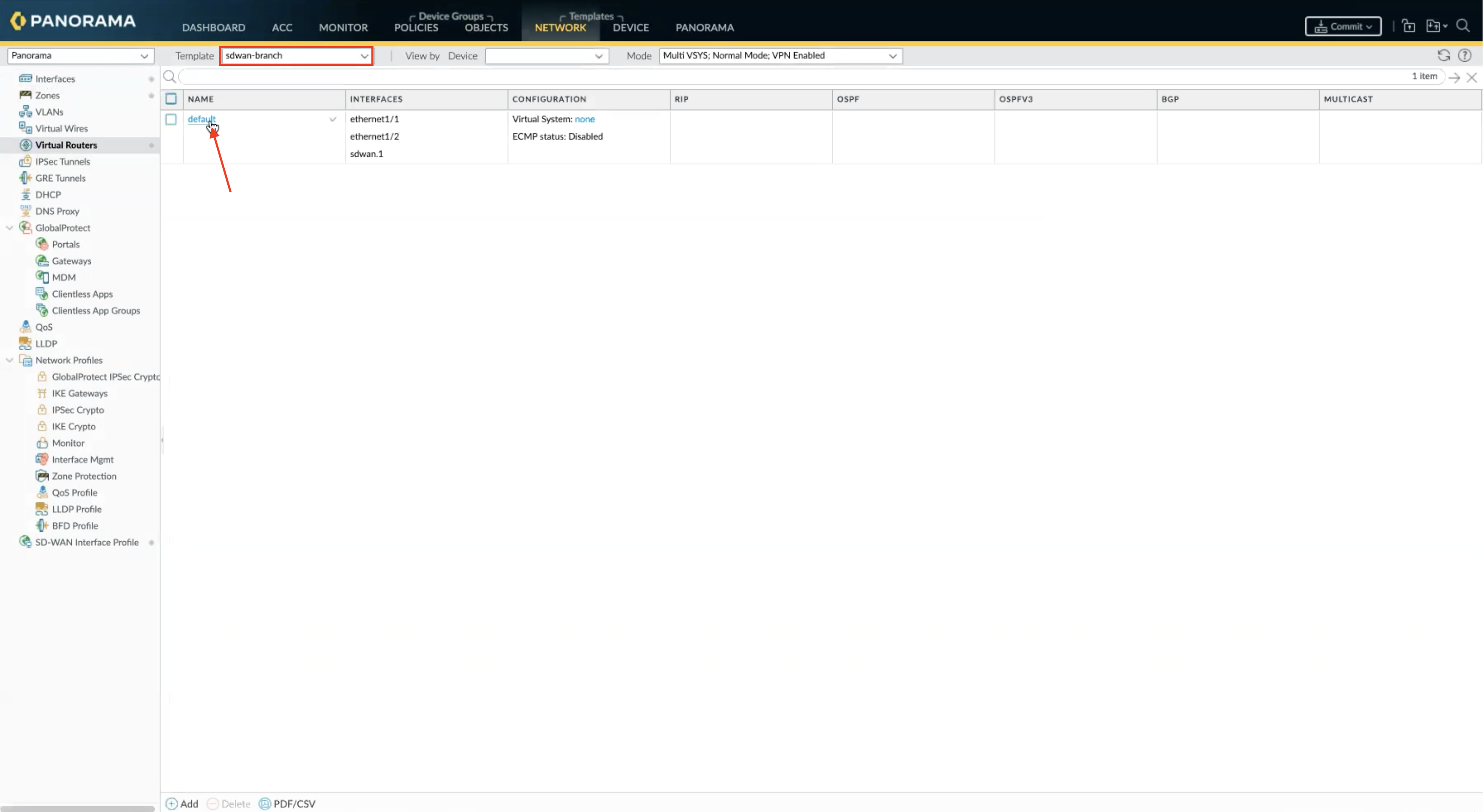Select Zone Protection under Network Profiles
The width and height of the screenshot is (1483, 812).
pos(84,476)
